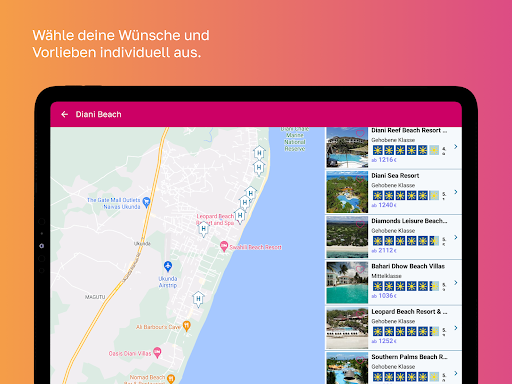Open Diamonds Leisure Beach details chevron

tap(455, 237)
